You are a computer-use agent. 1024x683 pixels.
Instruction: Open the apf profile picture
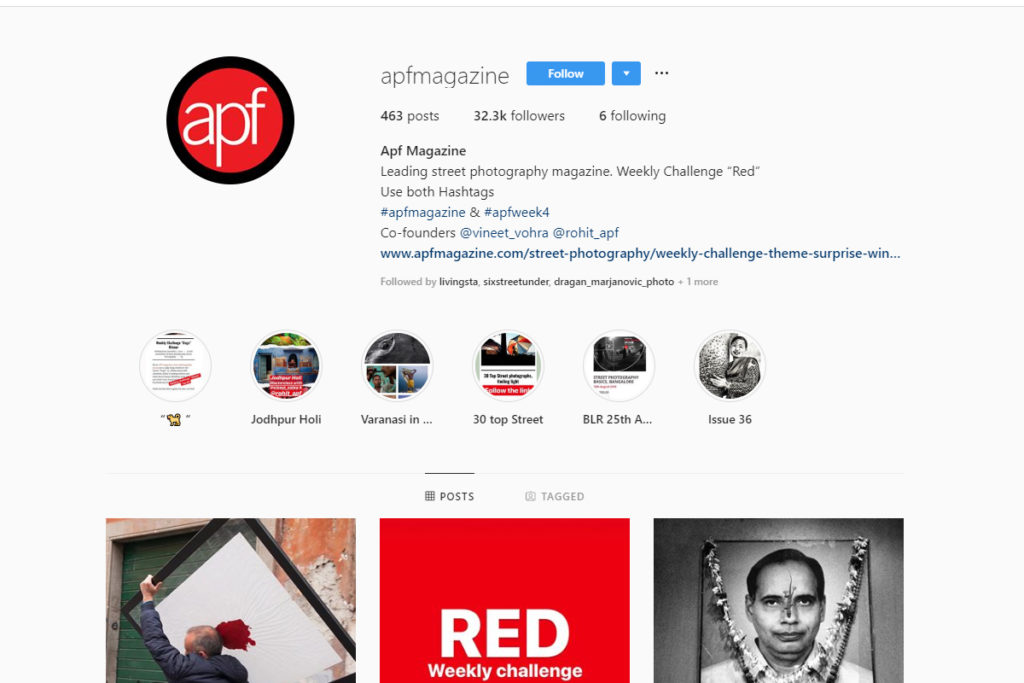pyautogui.click(x=230, y=120)
